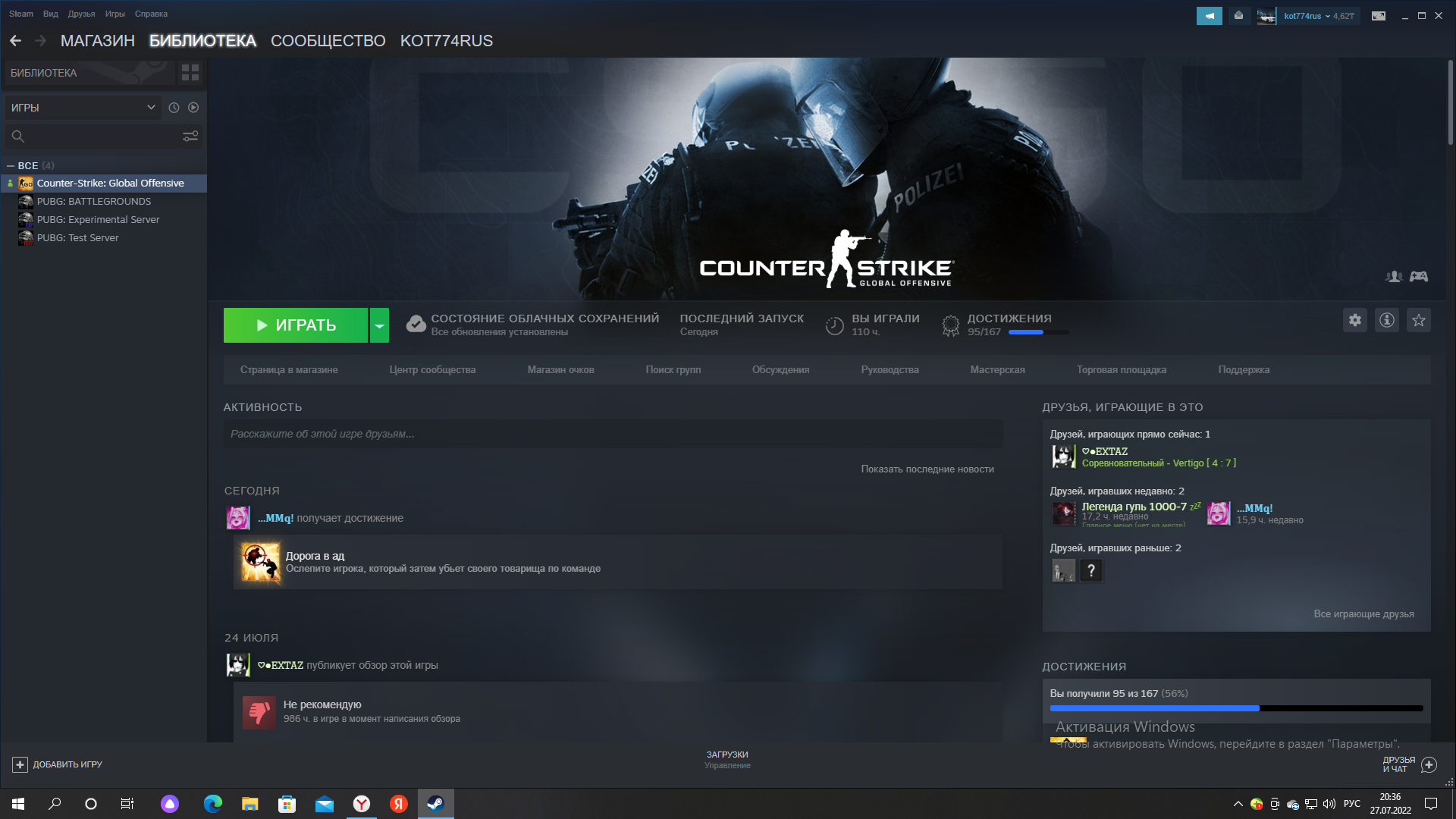Open the Справка menu
The width and height of the screenshot is (1456, 819).
click(151, 14)
